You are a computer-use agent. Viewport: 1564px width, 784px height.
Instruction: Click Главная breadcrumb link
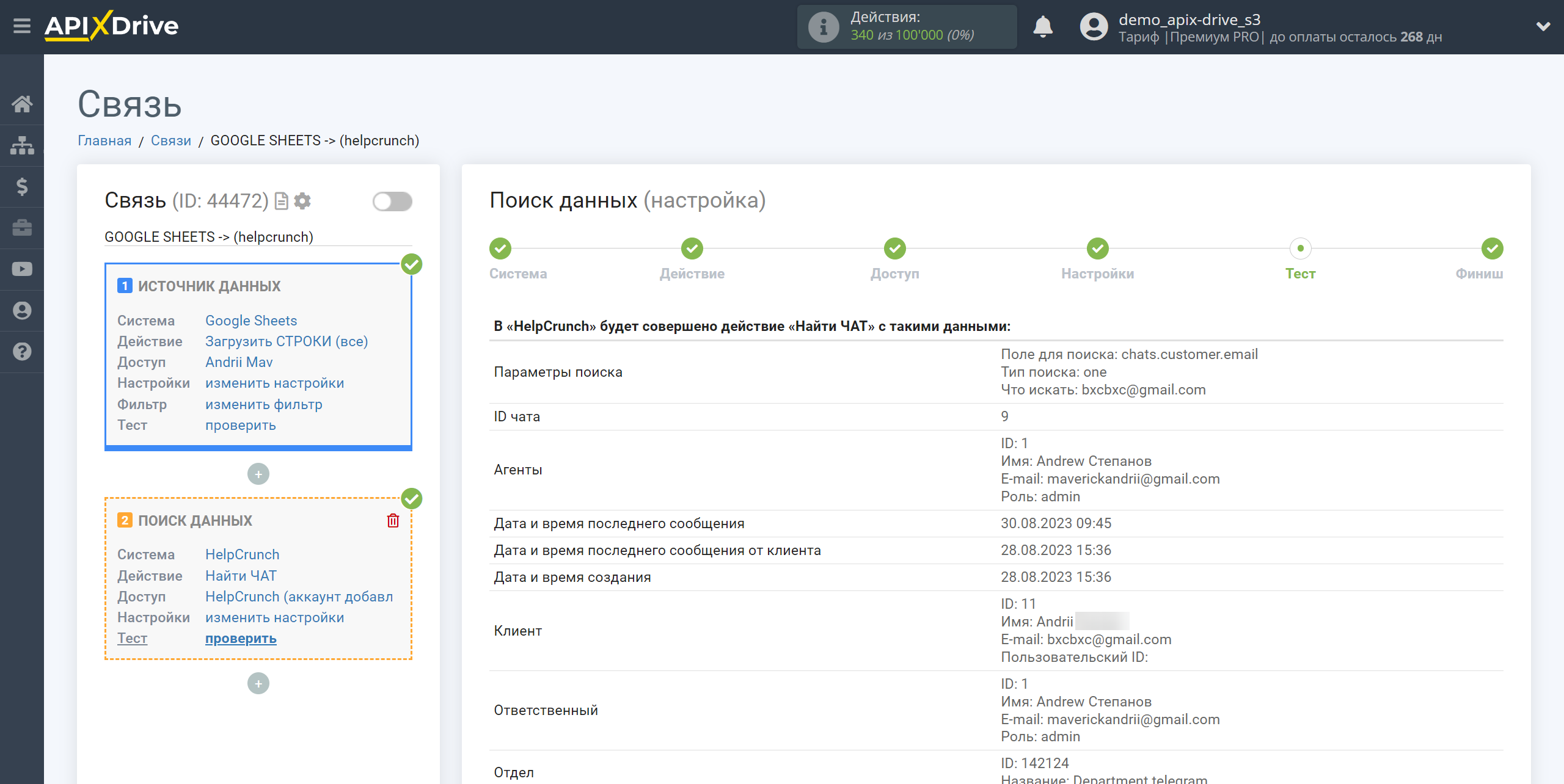click(104, 140)
